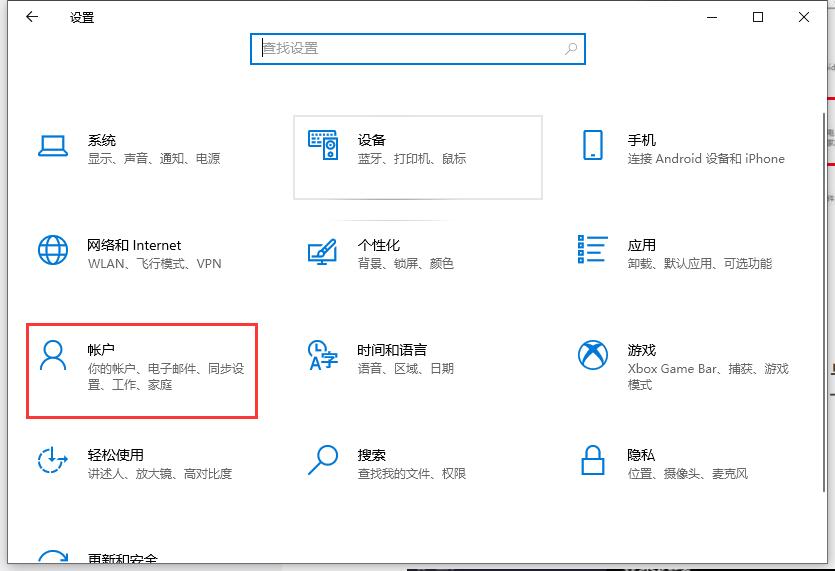Click text 连接 Android 设备和 iPhone
This screenshot has width=835, height=571.
(x=706, y=159)
